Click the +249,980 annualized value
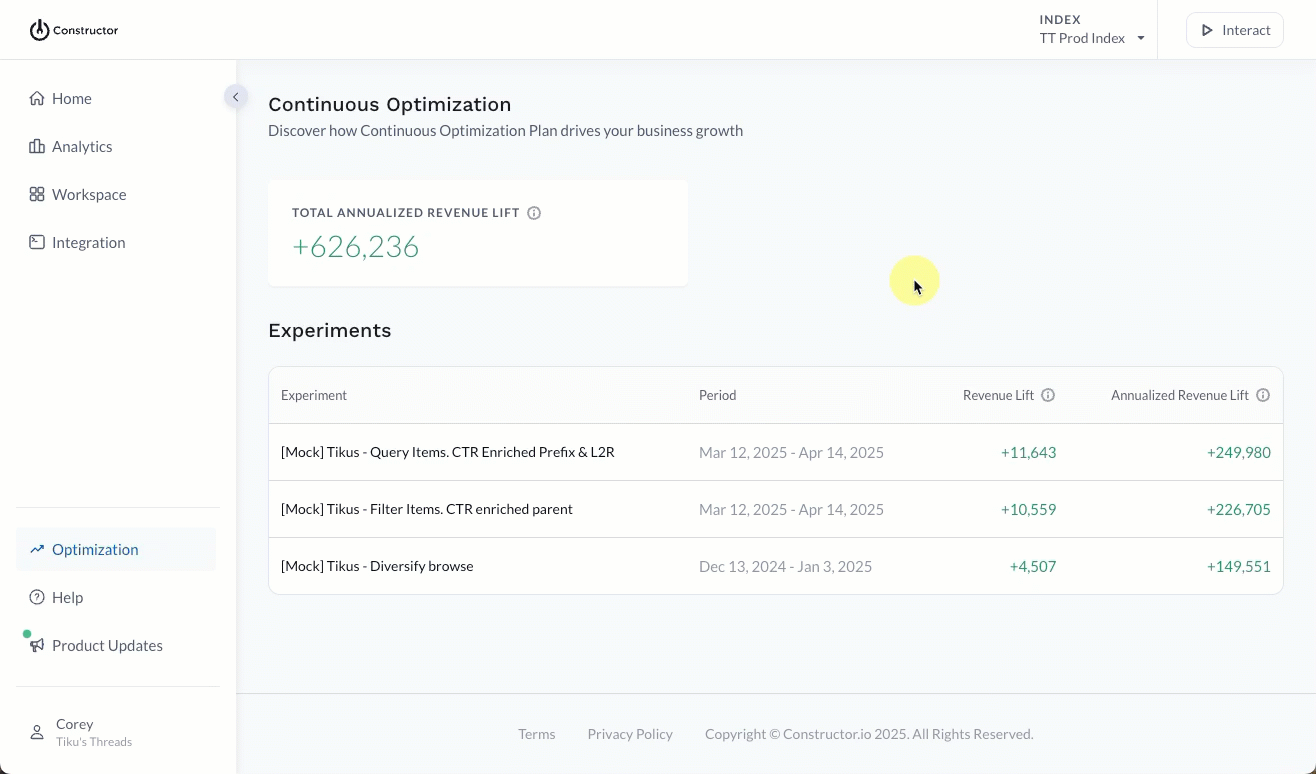Screen dimensions: 1316x774 [1239, 452]
